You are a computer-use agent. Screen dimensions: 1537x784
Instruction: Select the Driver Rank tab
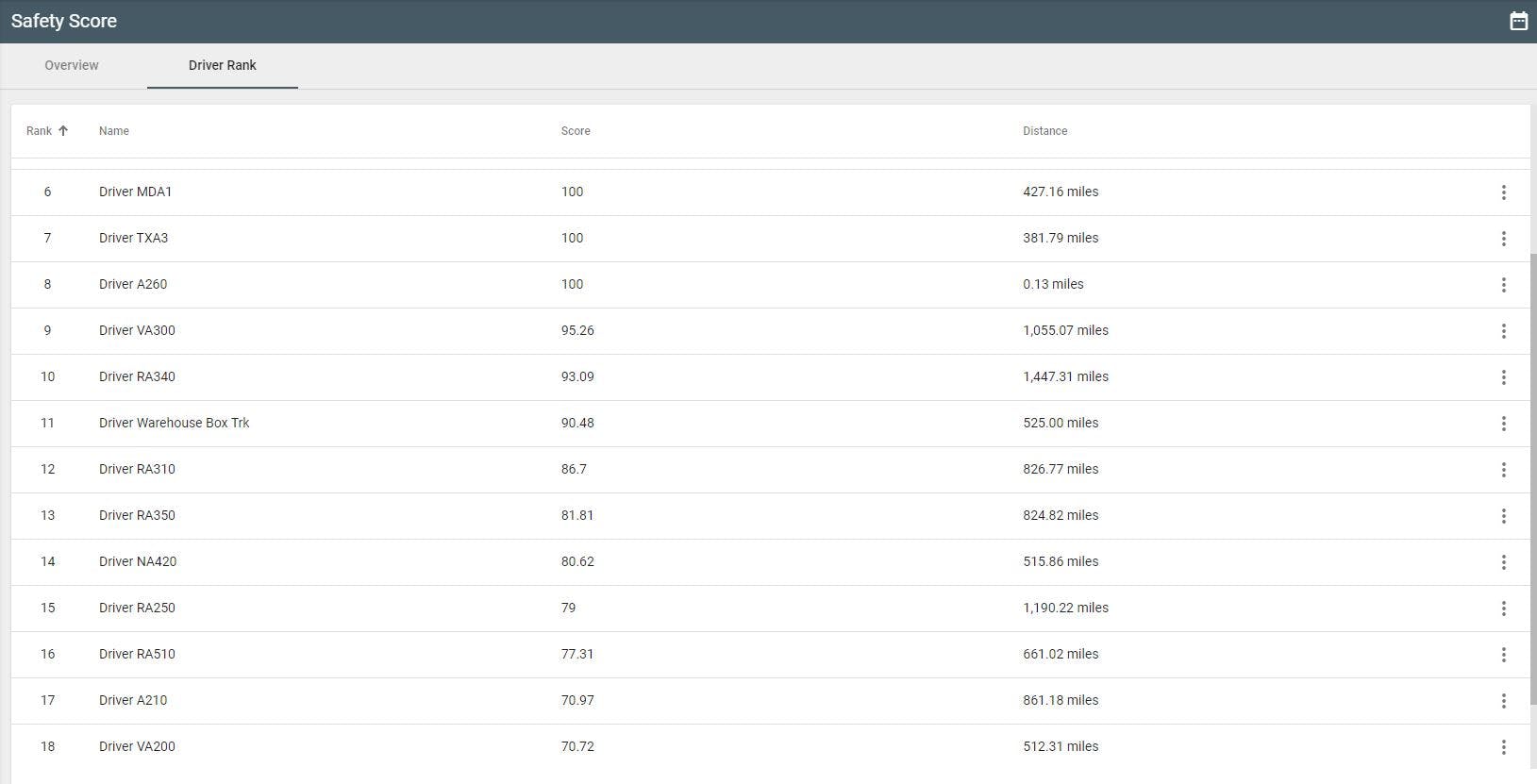pyautogui.click(x=223, y=65)
